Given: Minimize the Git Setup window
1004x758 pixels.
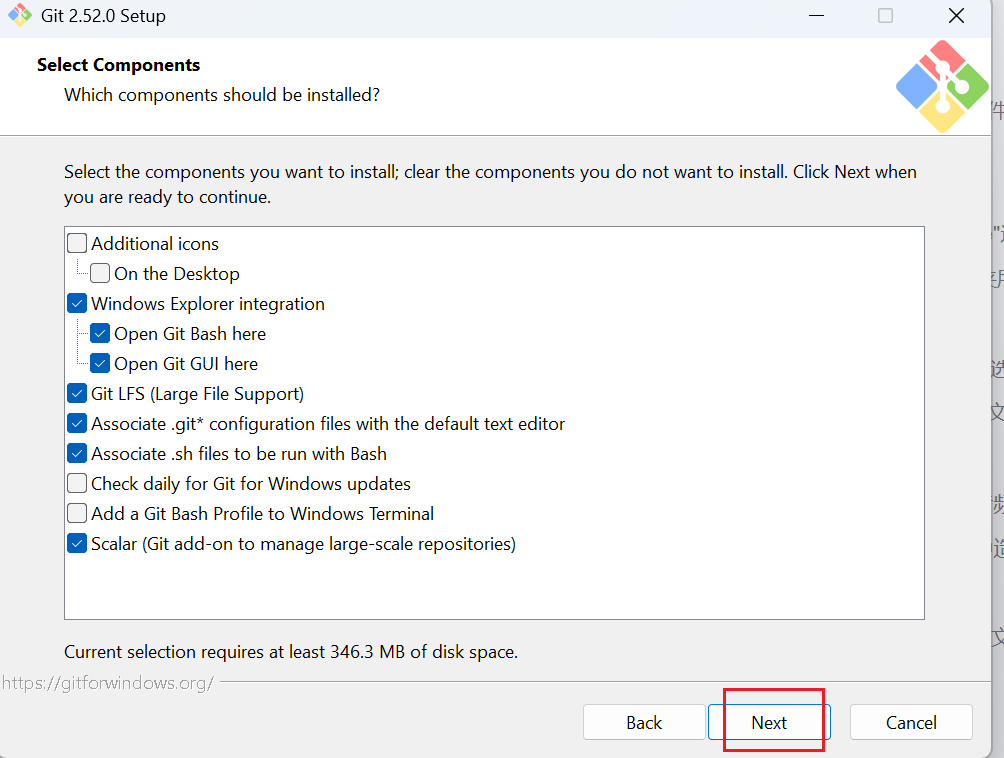Looking at the screenshot, I should (x=816, y=15).
